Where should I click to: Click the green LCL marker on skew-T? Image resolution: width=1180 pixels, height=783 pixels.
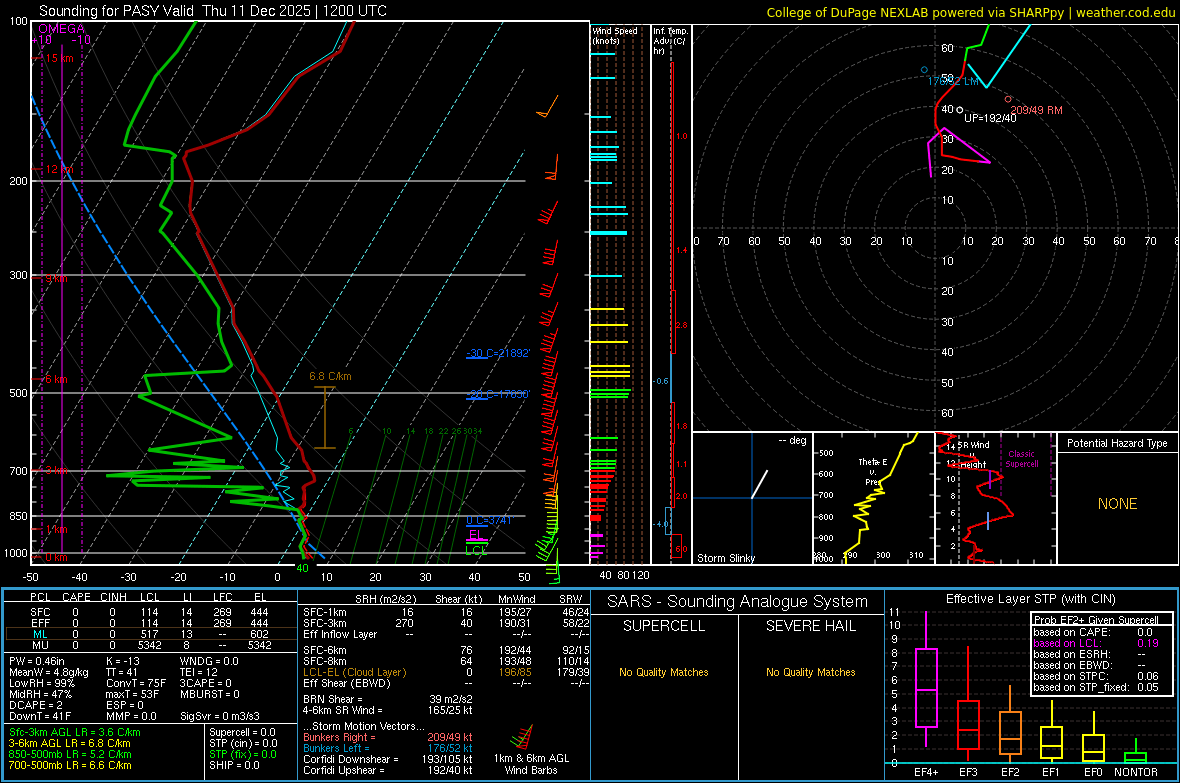click(476, 550)
